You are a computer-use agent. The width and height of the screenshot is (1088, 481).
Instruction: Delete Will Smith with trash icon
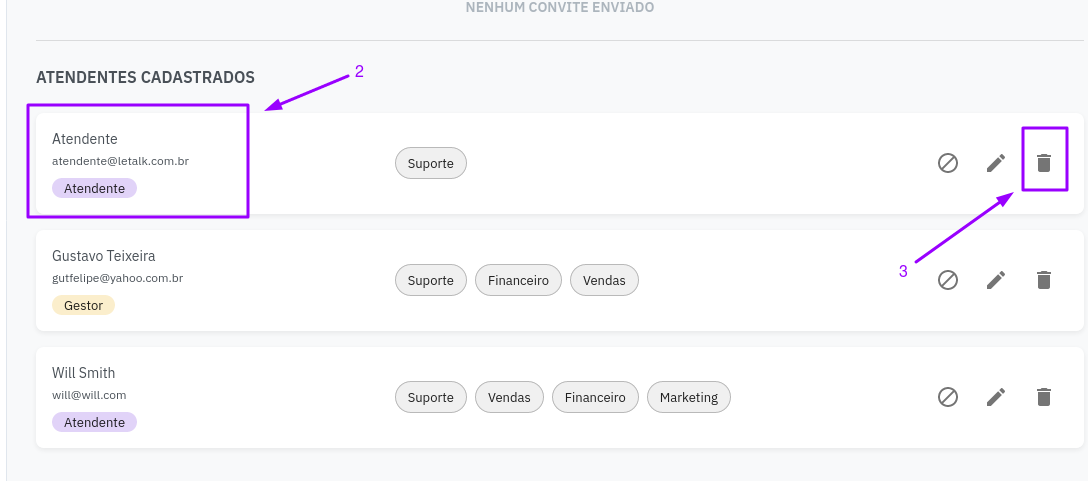[x=1044, y=397]
